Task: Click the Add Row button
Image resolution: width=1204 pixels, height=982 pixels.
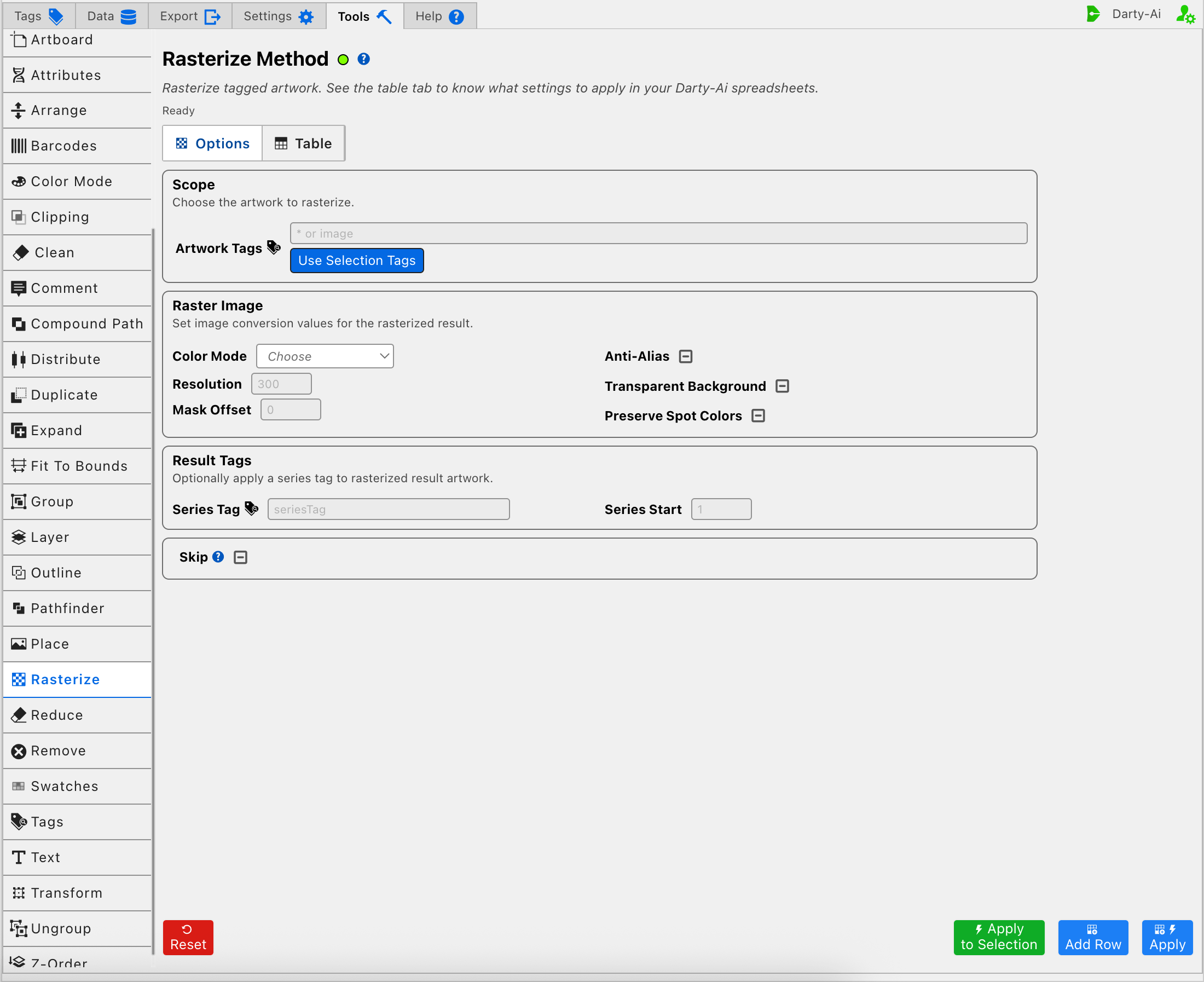Action: [1092, 937]
